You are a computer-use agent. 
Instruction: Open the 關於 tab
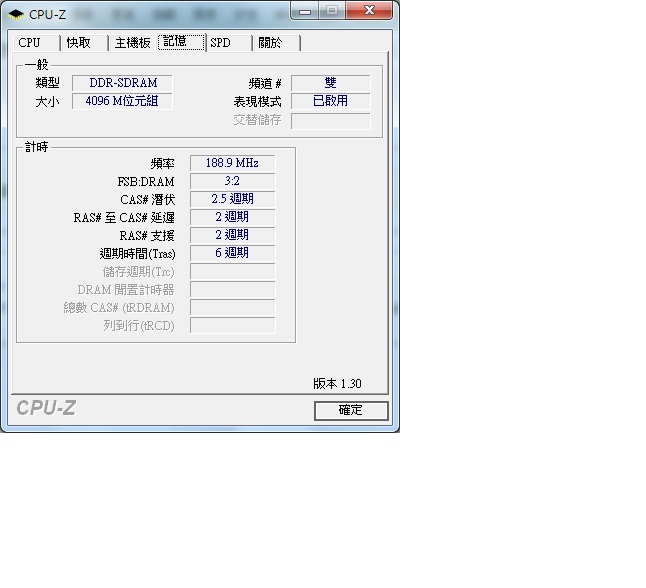pyautogui.click(x=276, y=42)
